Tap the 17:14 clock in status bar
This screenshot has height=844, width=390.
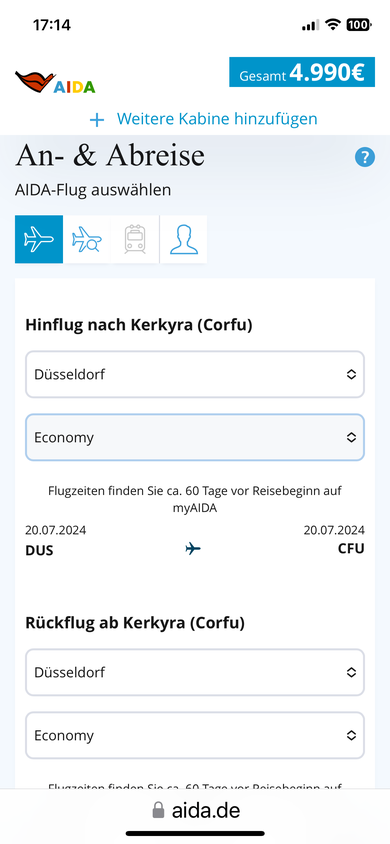52,25
